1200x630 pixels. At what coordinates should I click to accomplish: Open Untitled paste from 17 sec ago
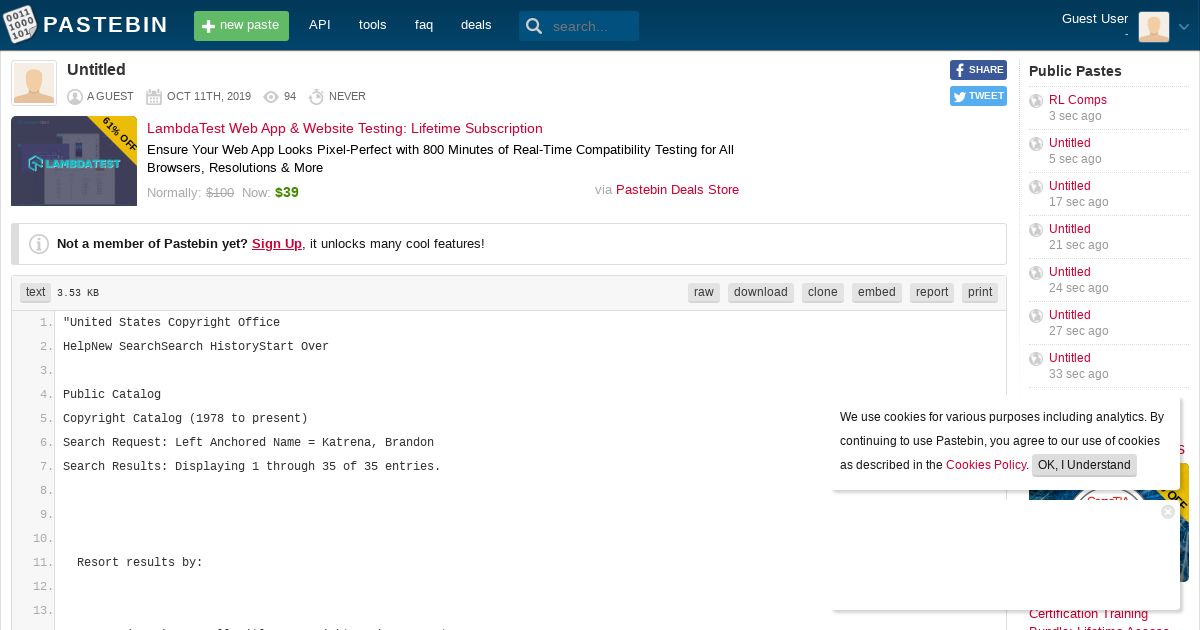[1070, 186]
